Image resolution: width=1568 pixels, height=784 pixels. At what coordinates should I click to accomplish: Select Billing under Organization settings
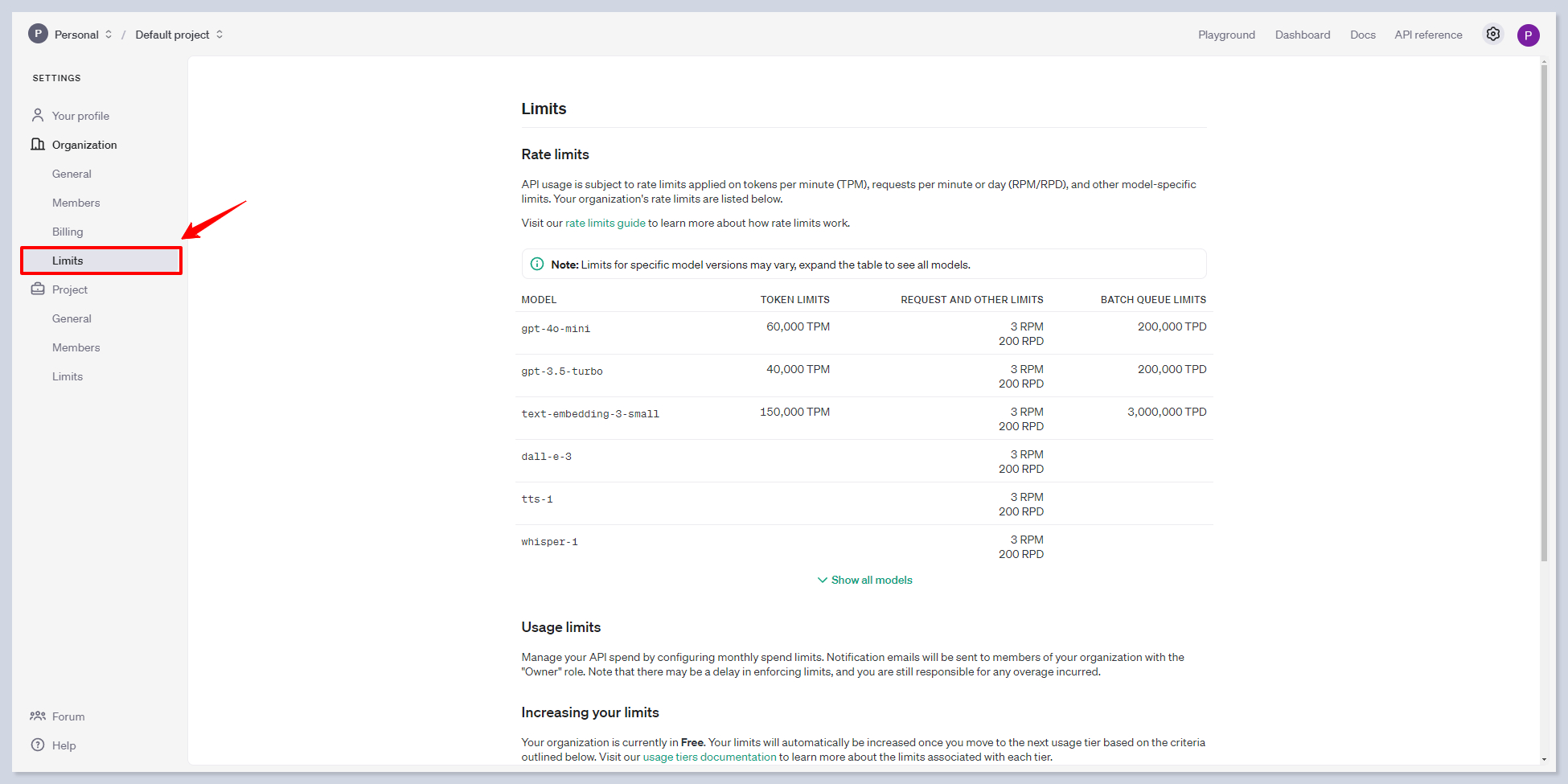point(68,232)
